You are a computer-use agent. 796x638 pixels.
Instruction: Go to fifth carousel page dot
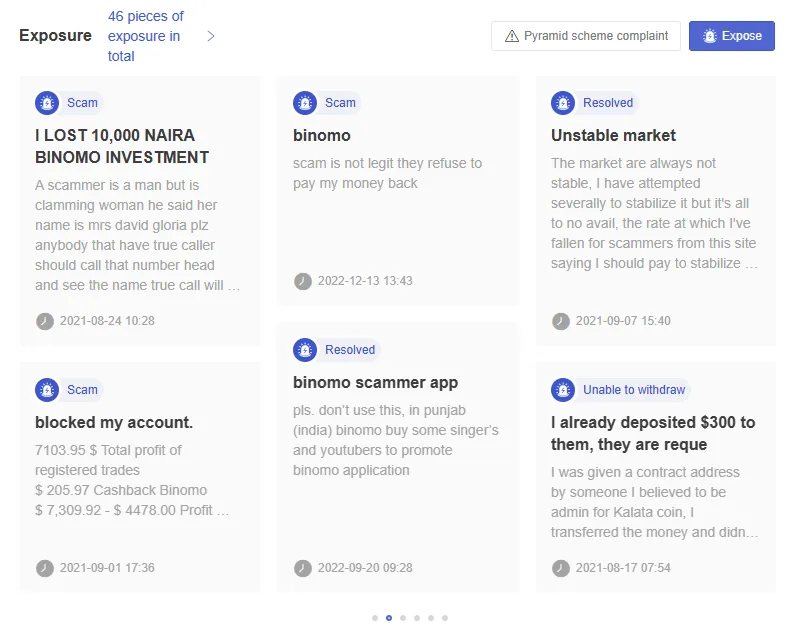(430, 618)
